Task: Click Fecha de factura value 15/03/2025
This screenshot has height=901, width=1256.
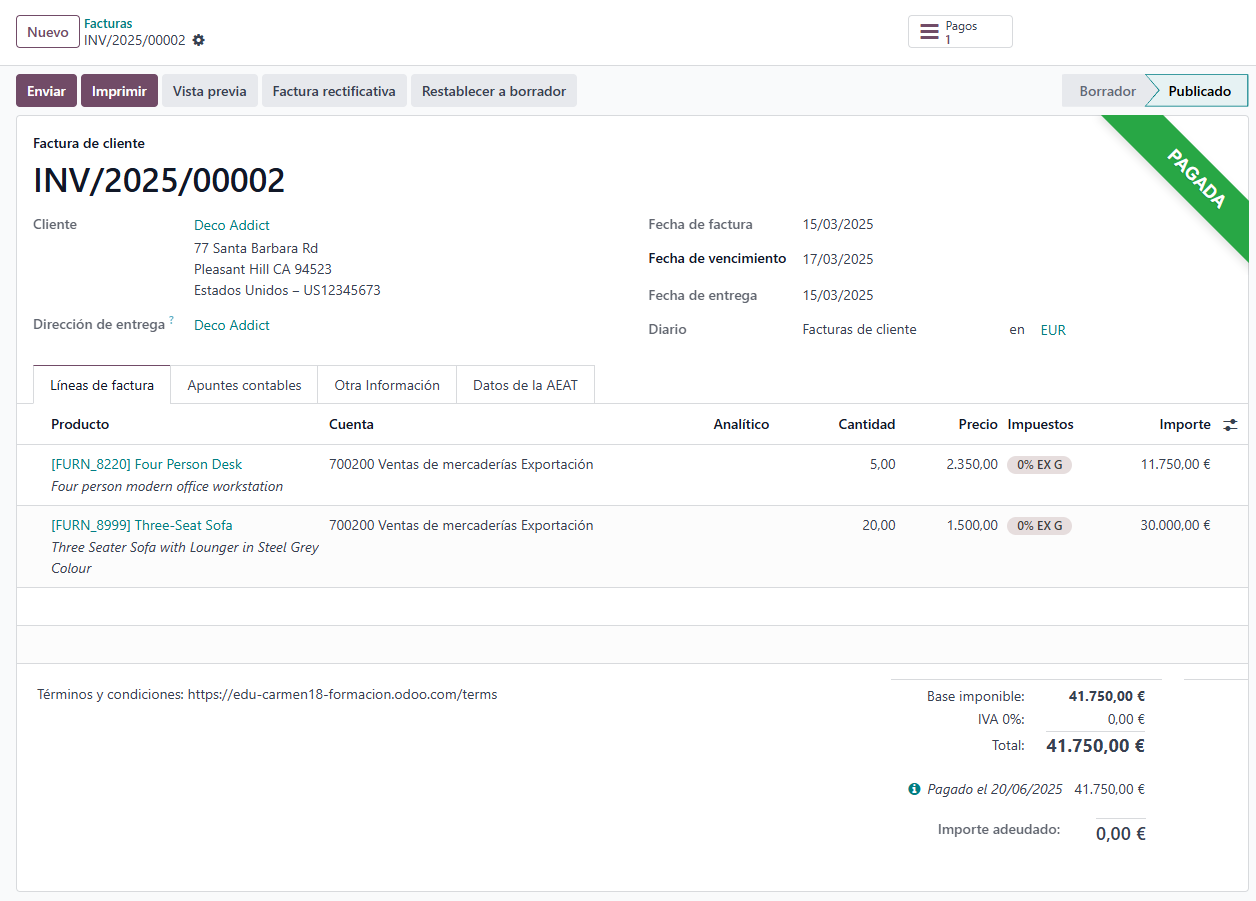Action: pos(838,224)
